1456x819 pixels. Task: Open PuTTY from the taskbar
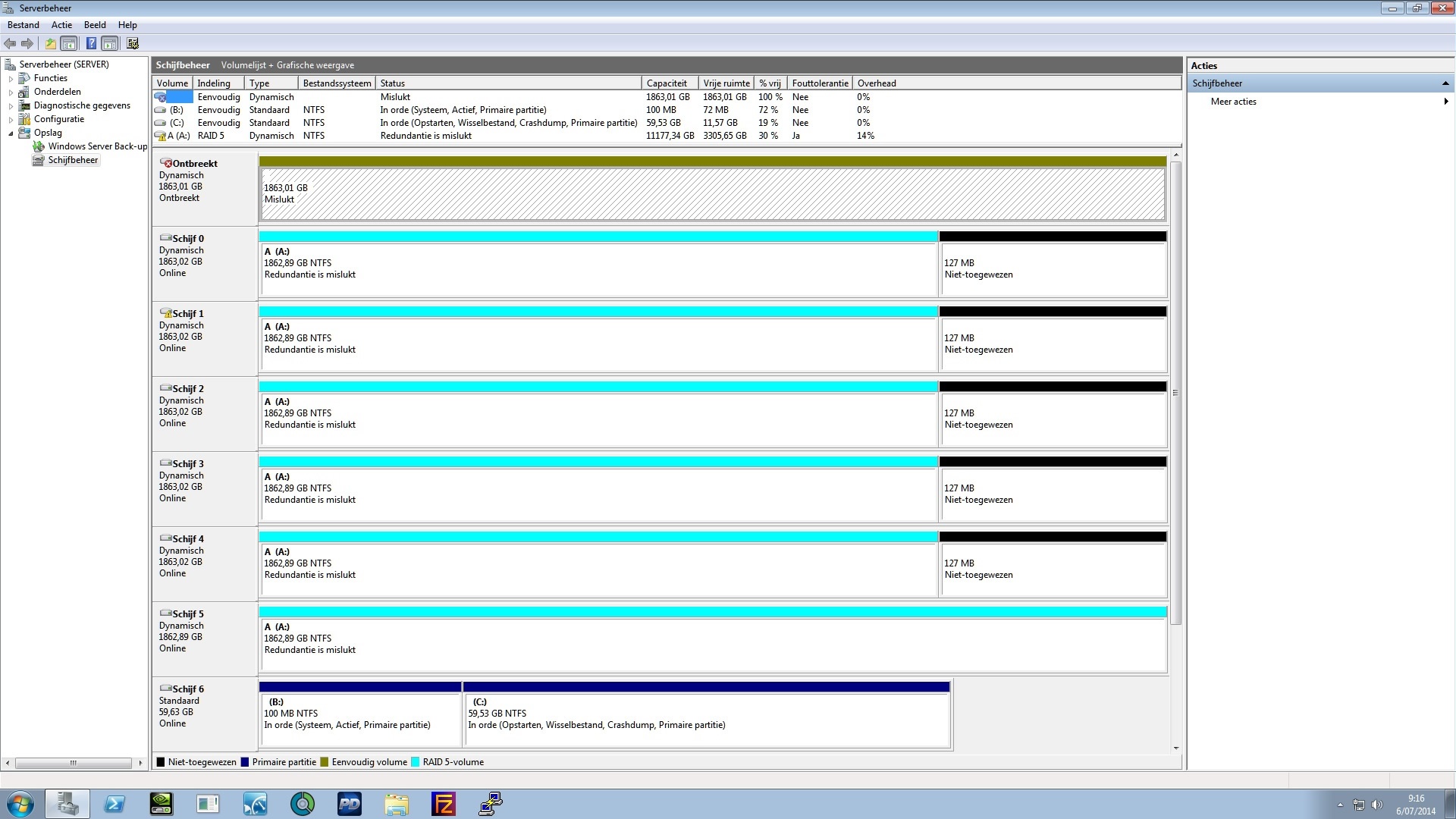coord(491,804)
